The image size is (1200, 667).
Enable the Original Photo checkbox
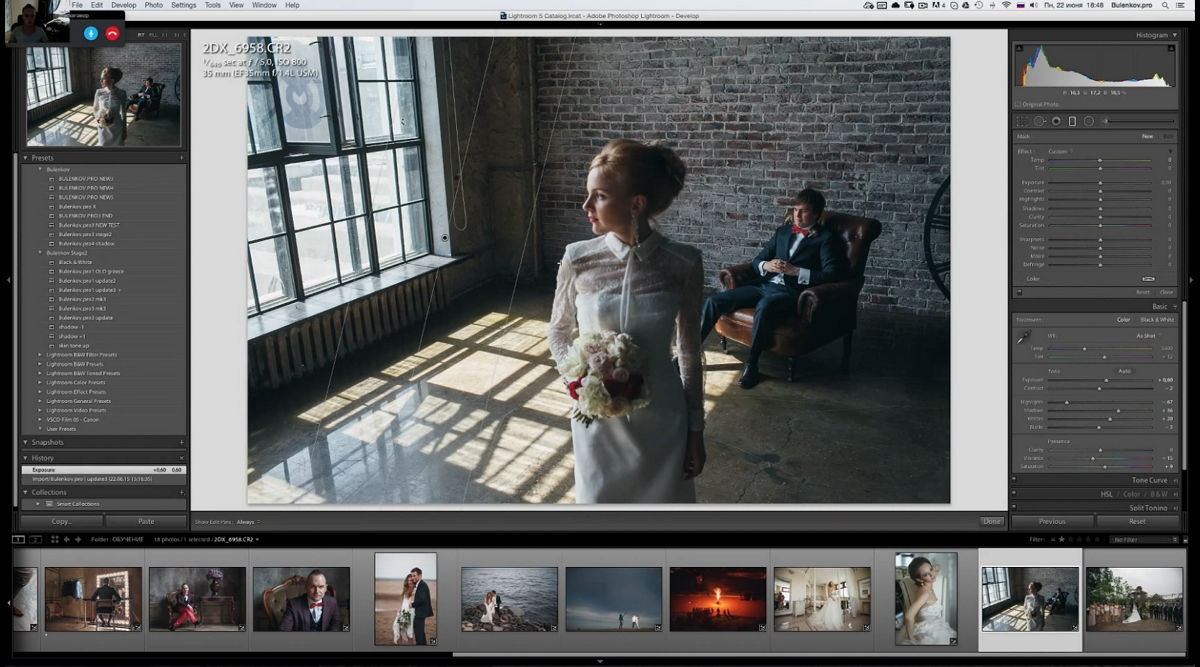pos(1018,104)
